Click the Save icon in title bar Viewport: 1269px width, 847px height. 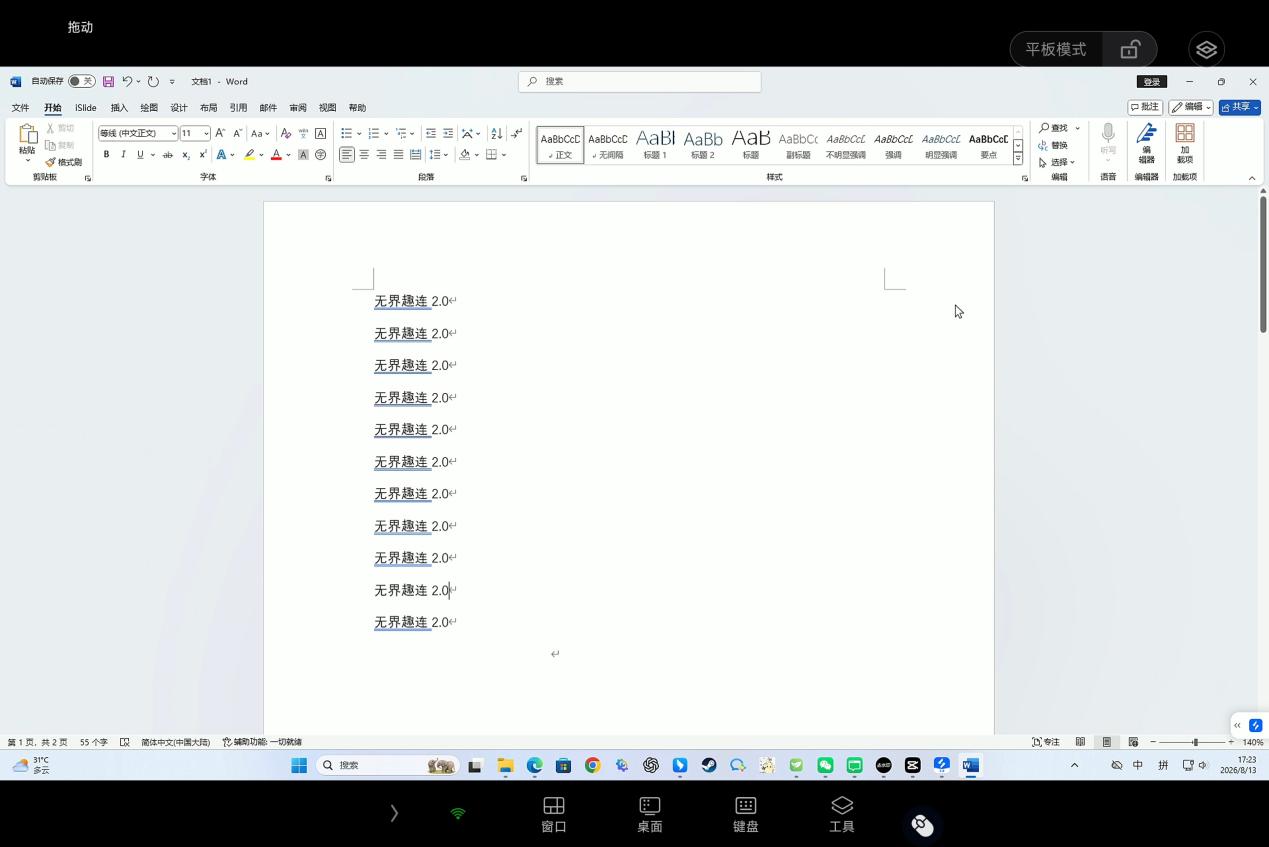pyautogui.click(x=109, y=81)
